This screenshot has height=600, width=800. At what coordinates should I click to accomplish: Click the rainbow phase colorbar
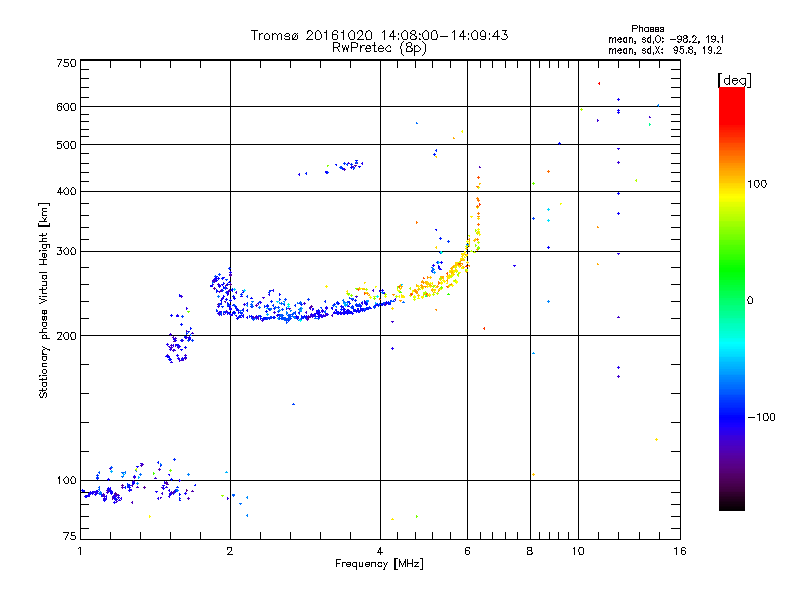coord(732,298)
